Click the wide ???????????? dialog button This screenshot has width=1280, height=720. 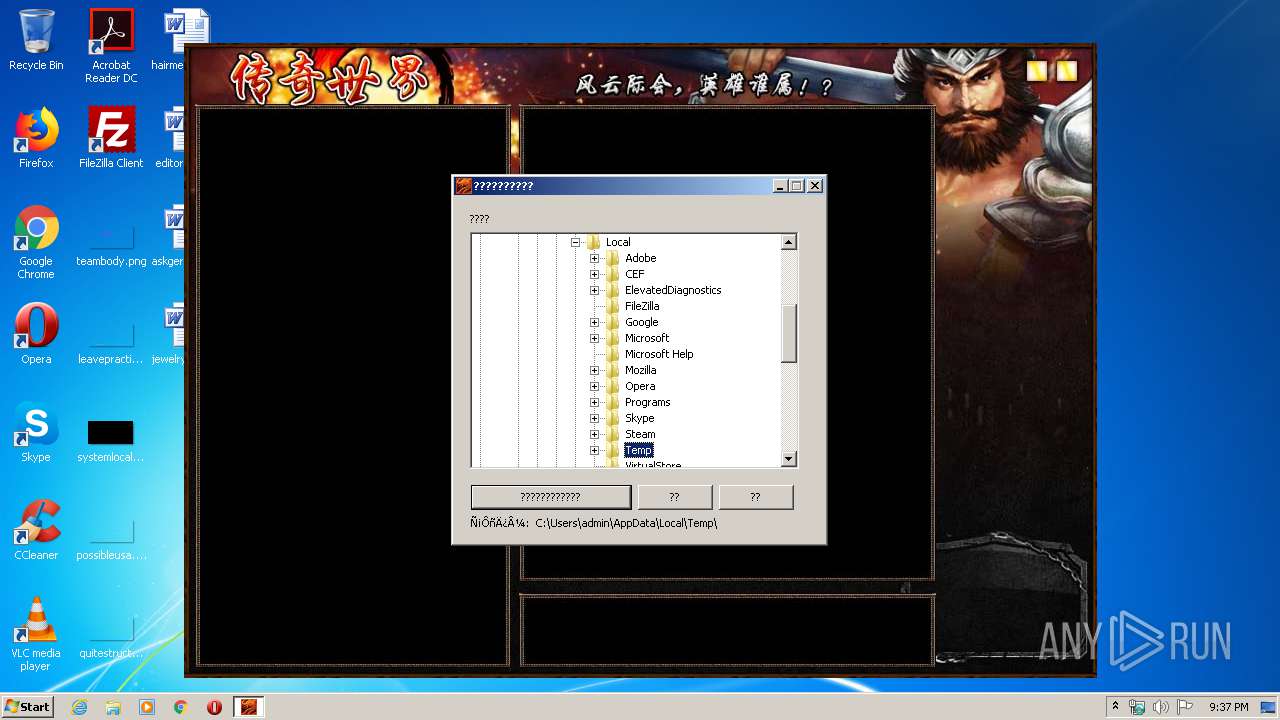point(551,497)
